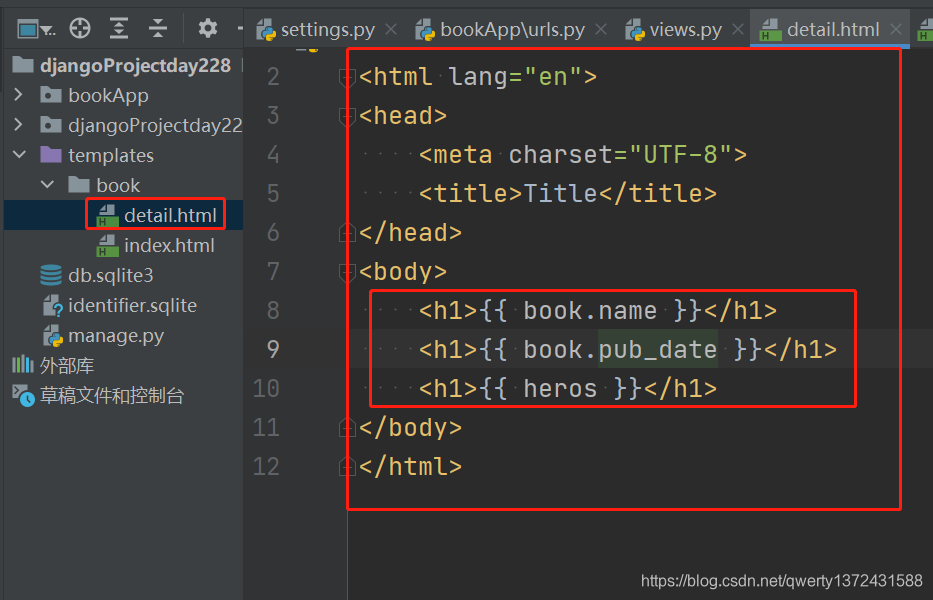This screenshot has height=600, width=933.
Task: Switch to views.py tab
Action: coord(674,29)
